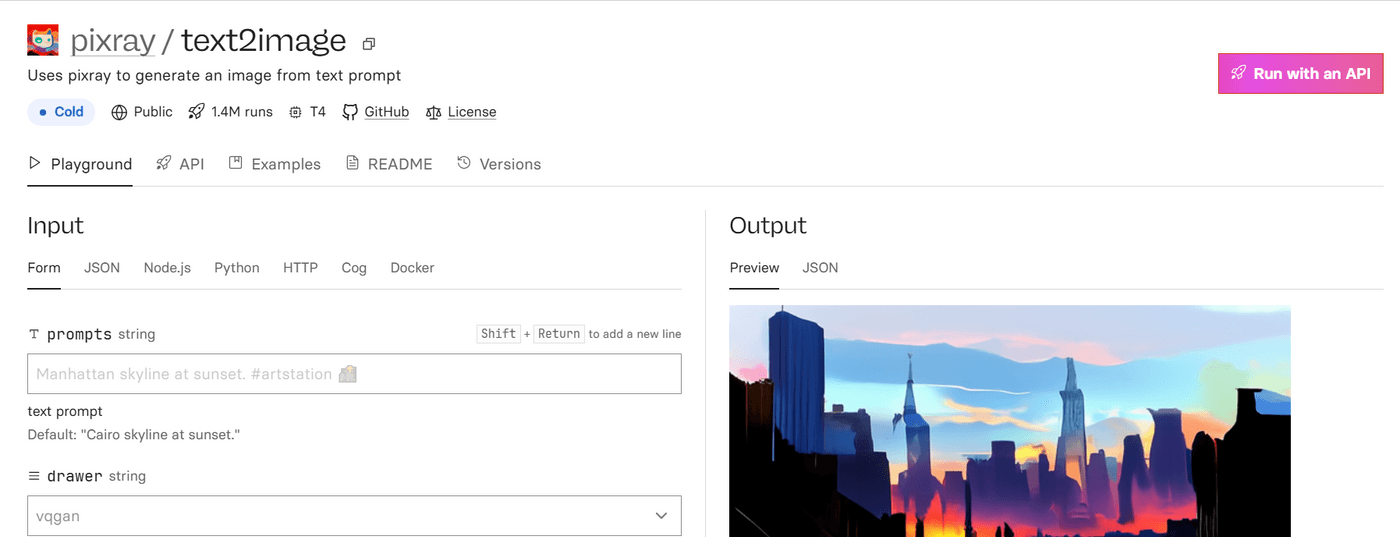Select the Preview output tab
Image resolution: width=1400 pixels, height=537 pixels.
point(754,268)
